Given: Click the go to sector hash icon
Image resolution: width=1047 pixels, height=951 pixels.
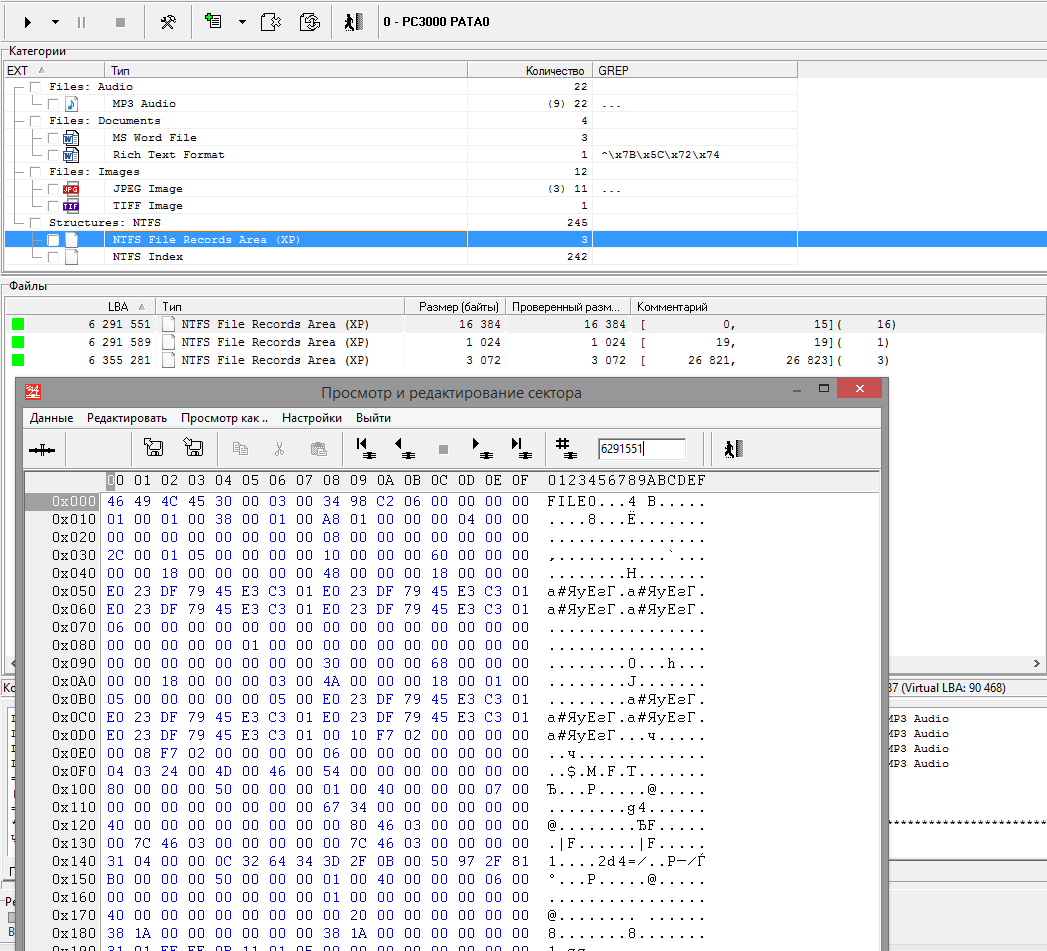Looking at the screenshot, I should [564, 449].
